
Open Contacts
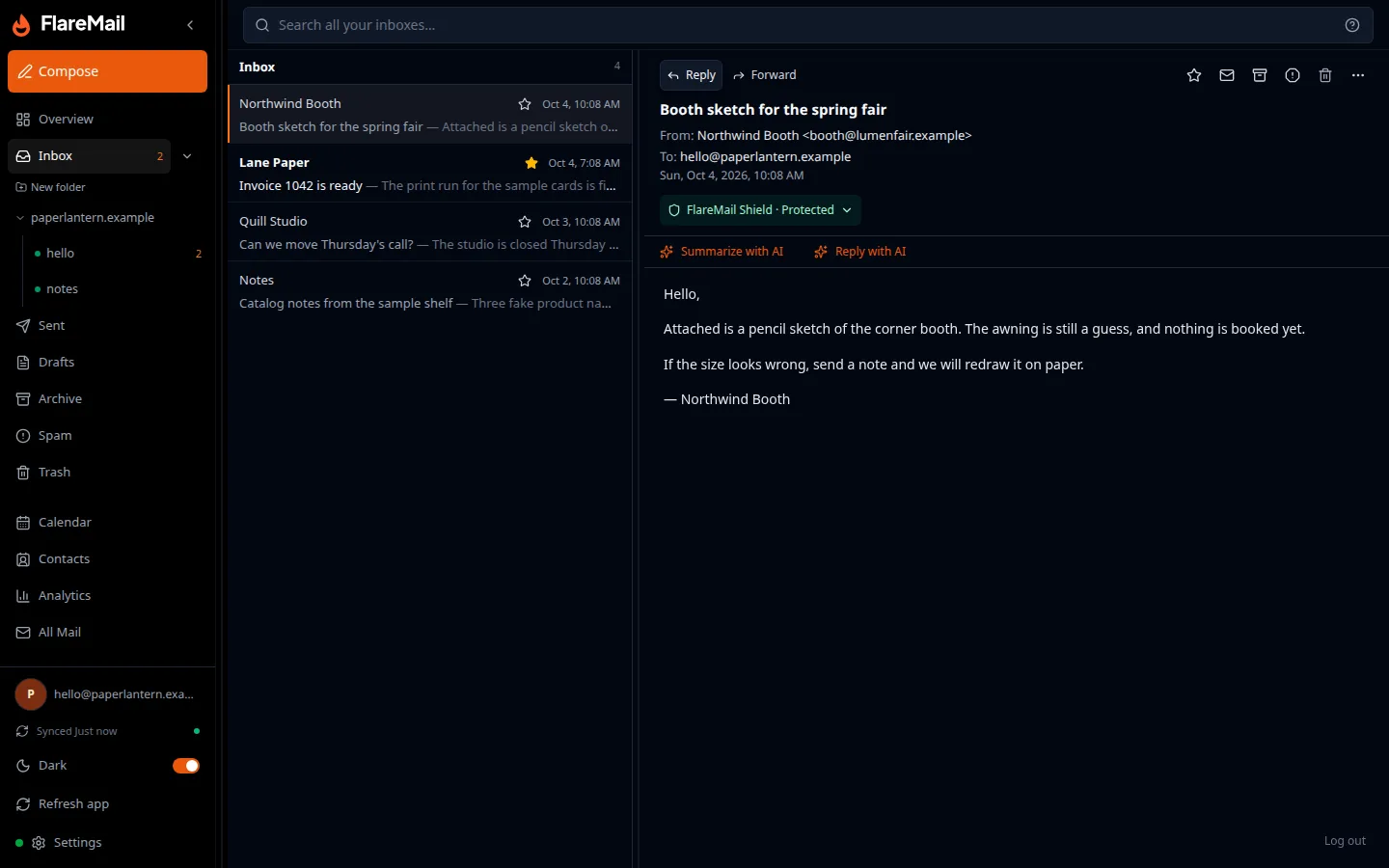[x=107, y=559]
